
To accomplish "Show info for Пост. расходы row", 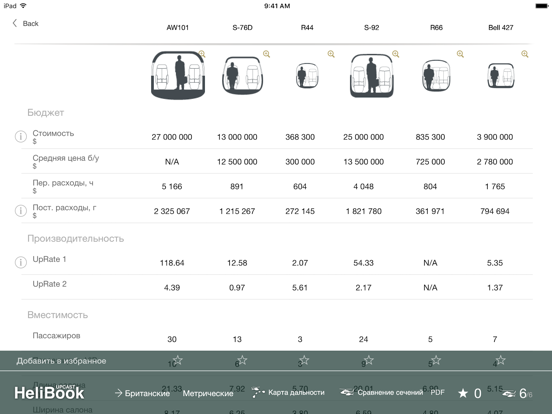I will point(21,211).
